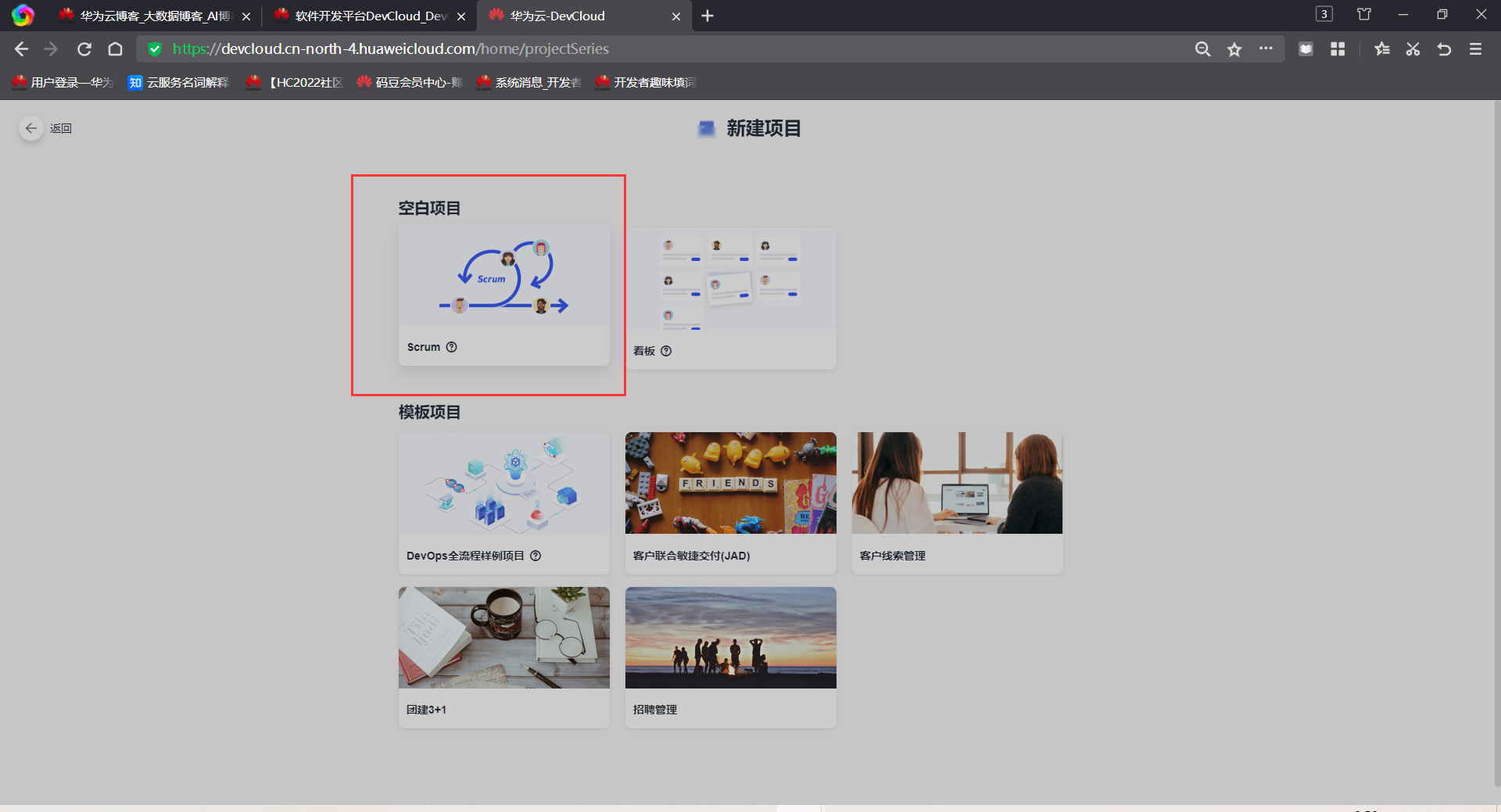Click the browser forward navigation arrow
The width and height of the screenshot is (1501, 812).
(x=52, y=49)
